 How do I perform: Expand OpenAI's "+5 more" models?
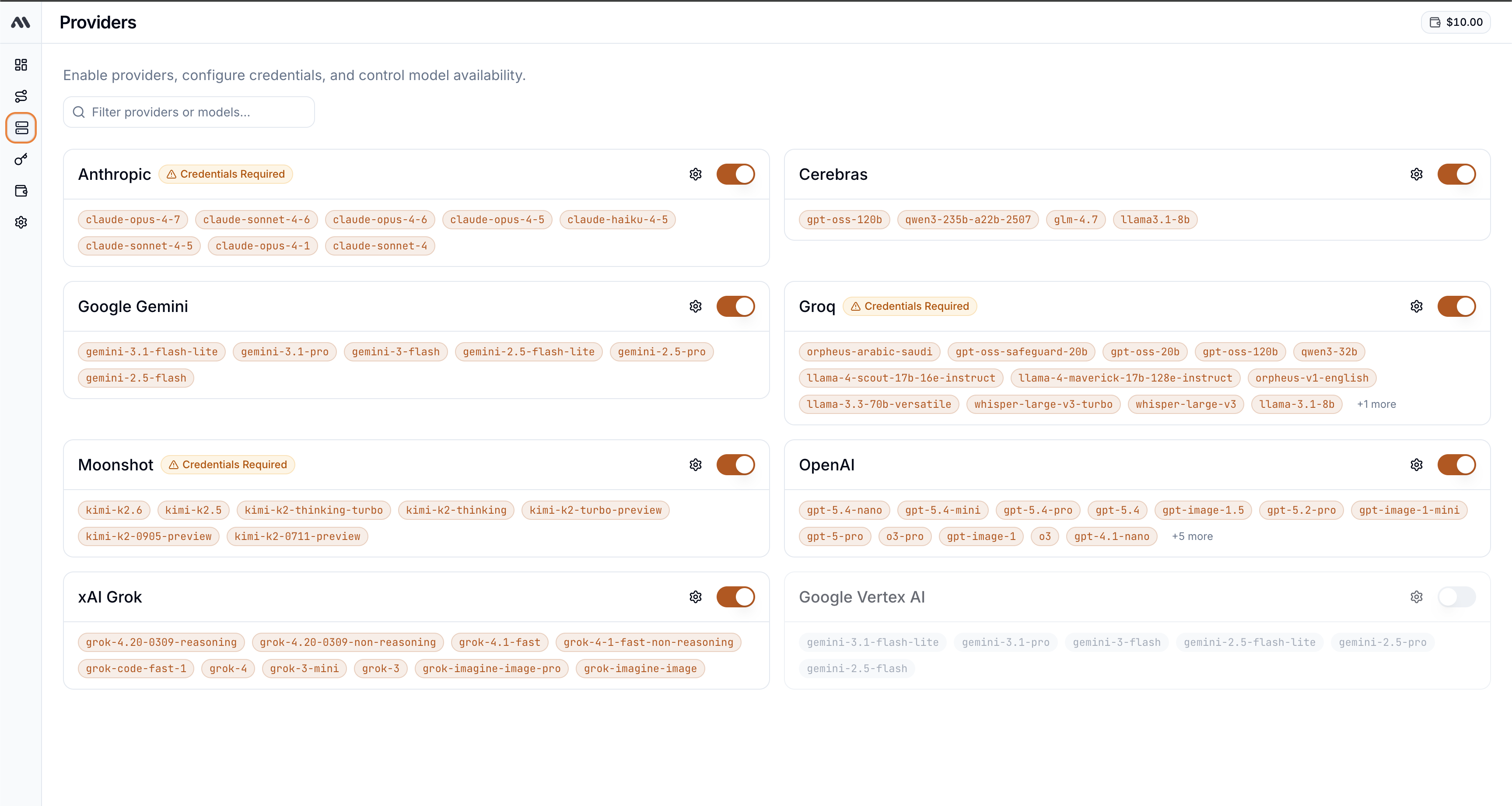pos(1192,536)
